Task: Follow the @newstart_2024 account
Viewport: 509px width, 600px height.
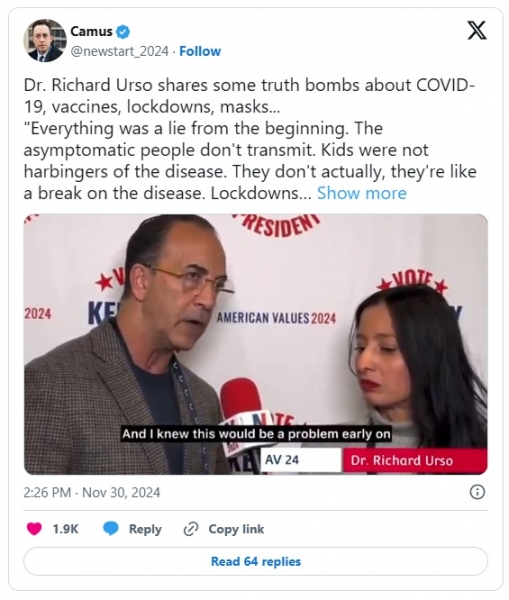Action: (x=200, y=51)
